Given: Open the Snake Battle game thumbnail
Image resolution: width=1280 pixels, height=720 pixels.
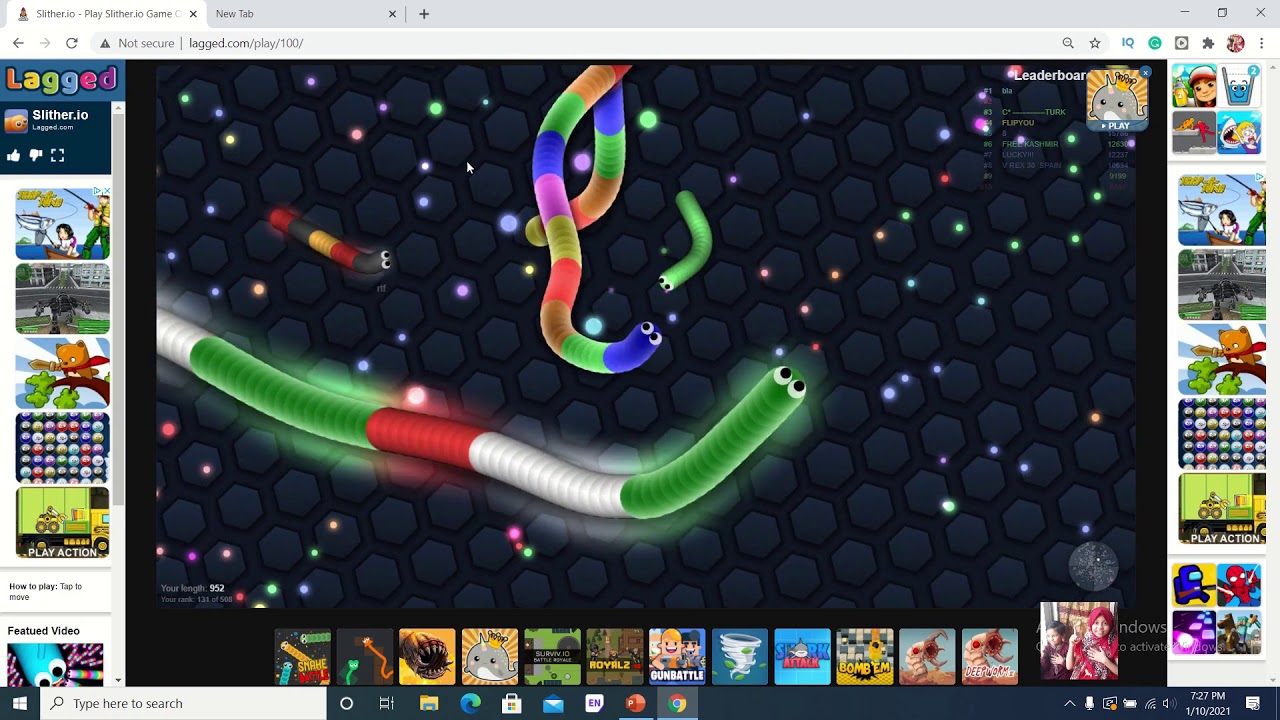Looking at the screenshot, I should pyautogui.click(x=303, y=657).
